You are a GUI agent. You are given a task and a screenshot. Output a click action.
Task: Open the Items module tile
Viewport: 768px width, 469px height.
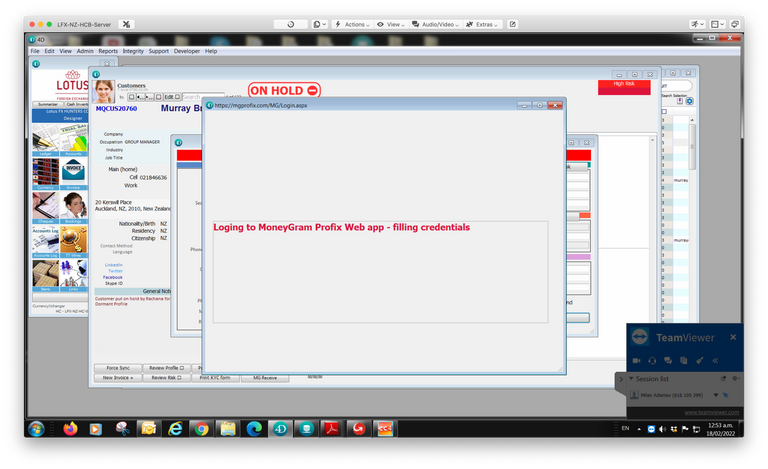tap(46, 276)
